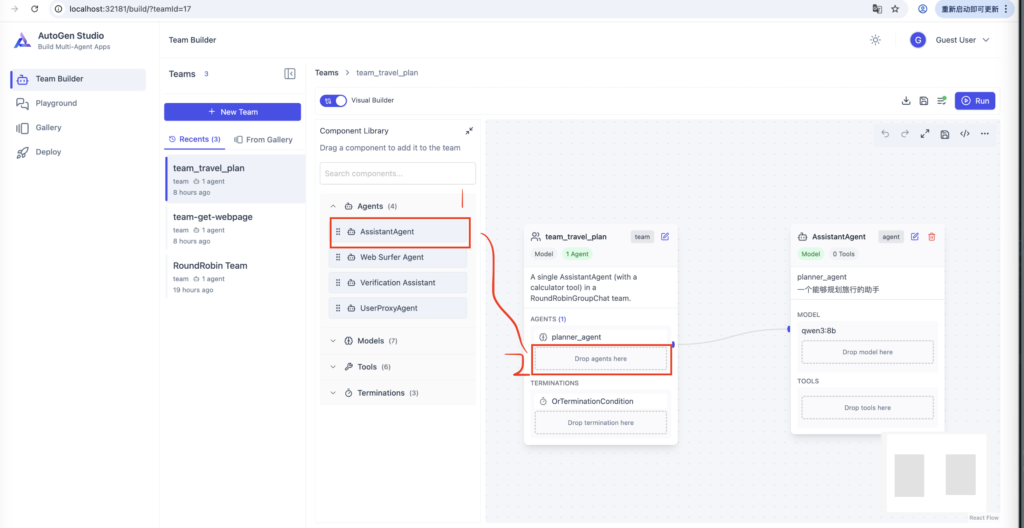Click the Verification Assistant drag handle
Image resolution: width=1024 pixels, height=528 pixels.
[x=338, y=283]
